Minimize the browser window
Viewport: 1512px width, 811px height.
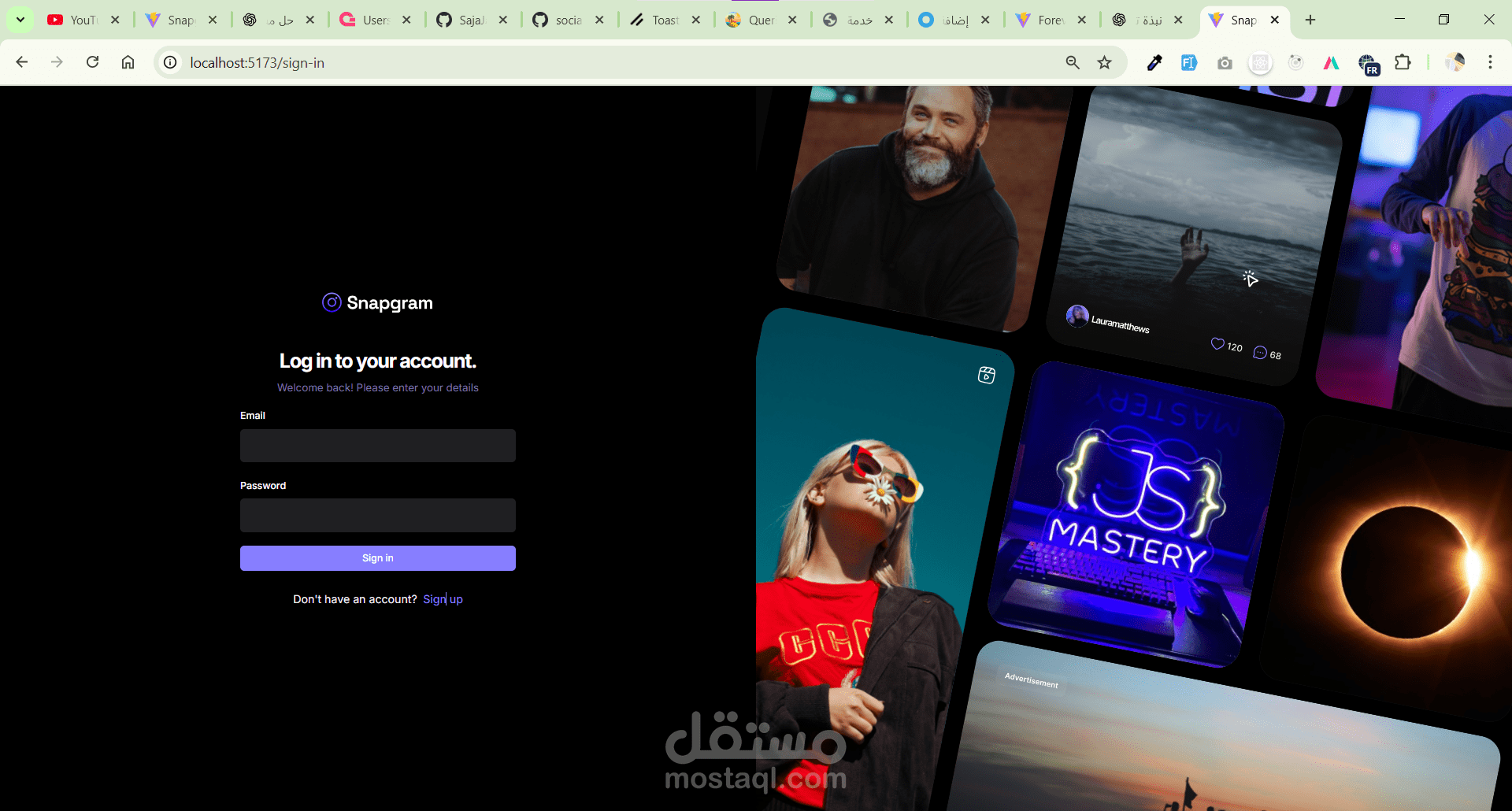click(x=1399, y=20)
